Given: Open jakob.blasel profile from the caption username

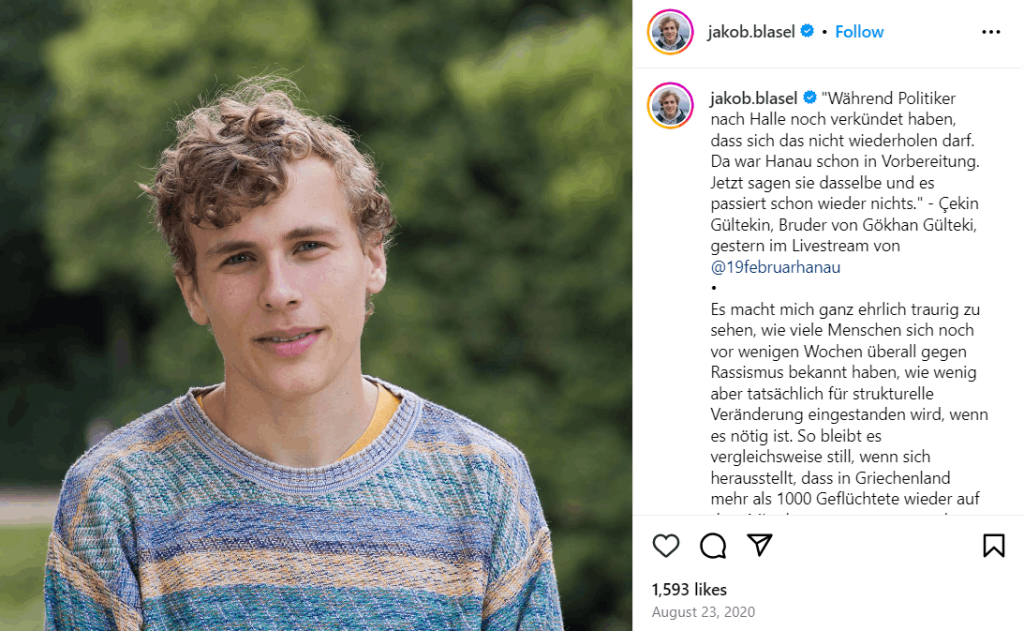Looking at the screenshot, I should (x=754, y=98).
